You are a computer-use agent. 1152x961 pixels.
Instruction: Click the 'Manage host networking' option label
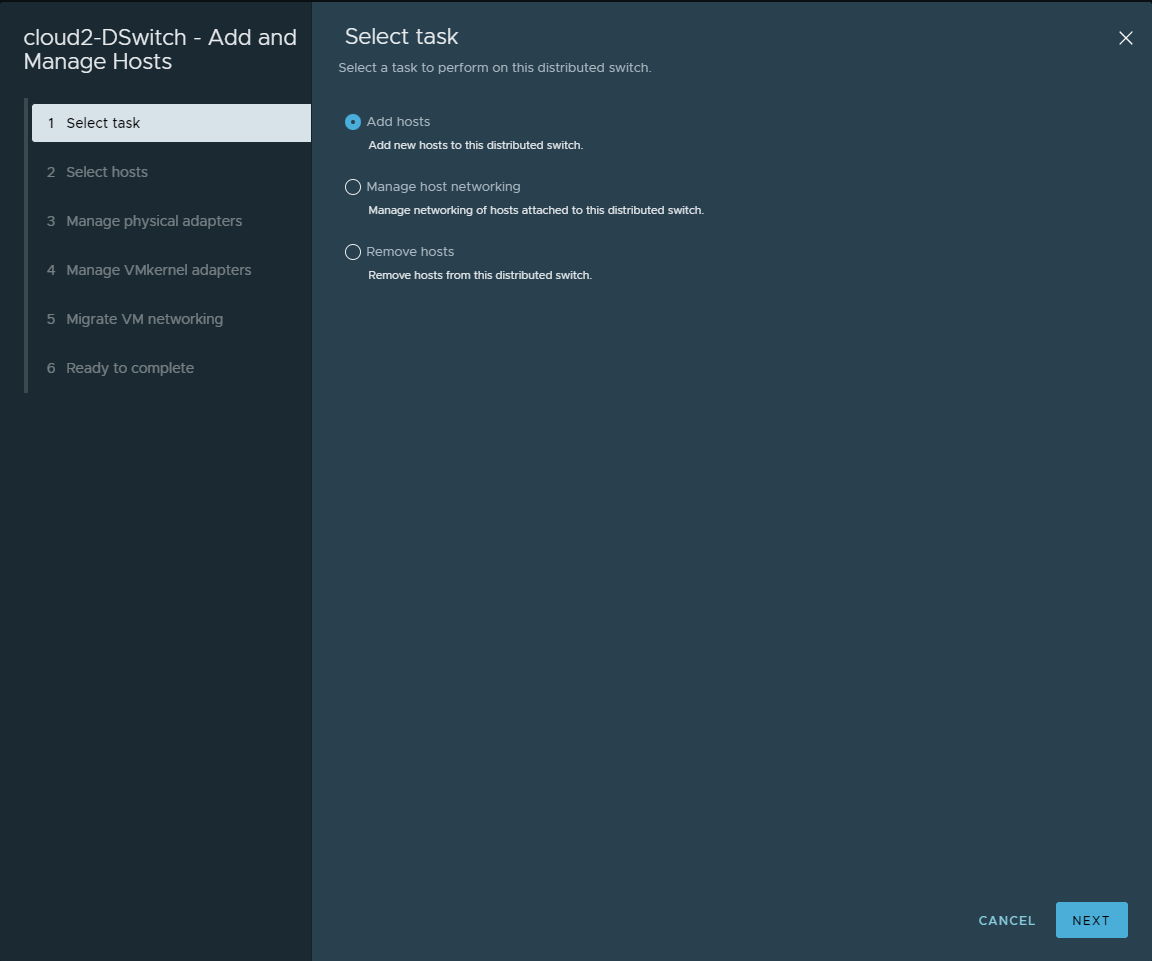(x=443, y=187)
